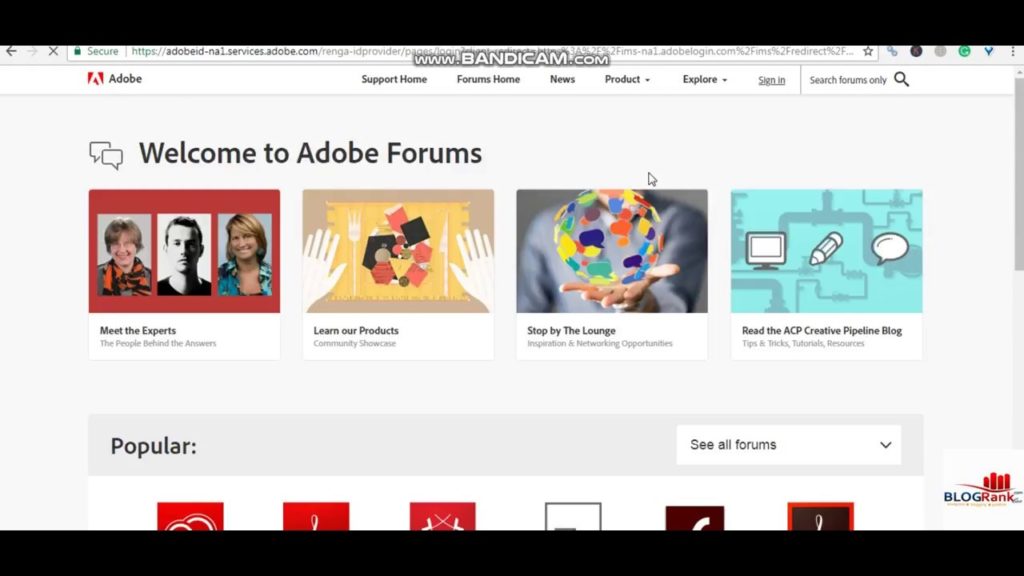Screen dimensions: 1024x576
Task: Go to Support Home
Action: coord(394,79)
